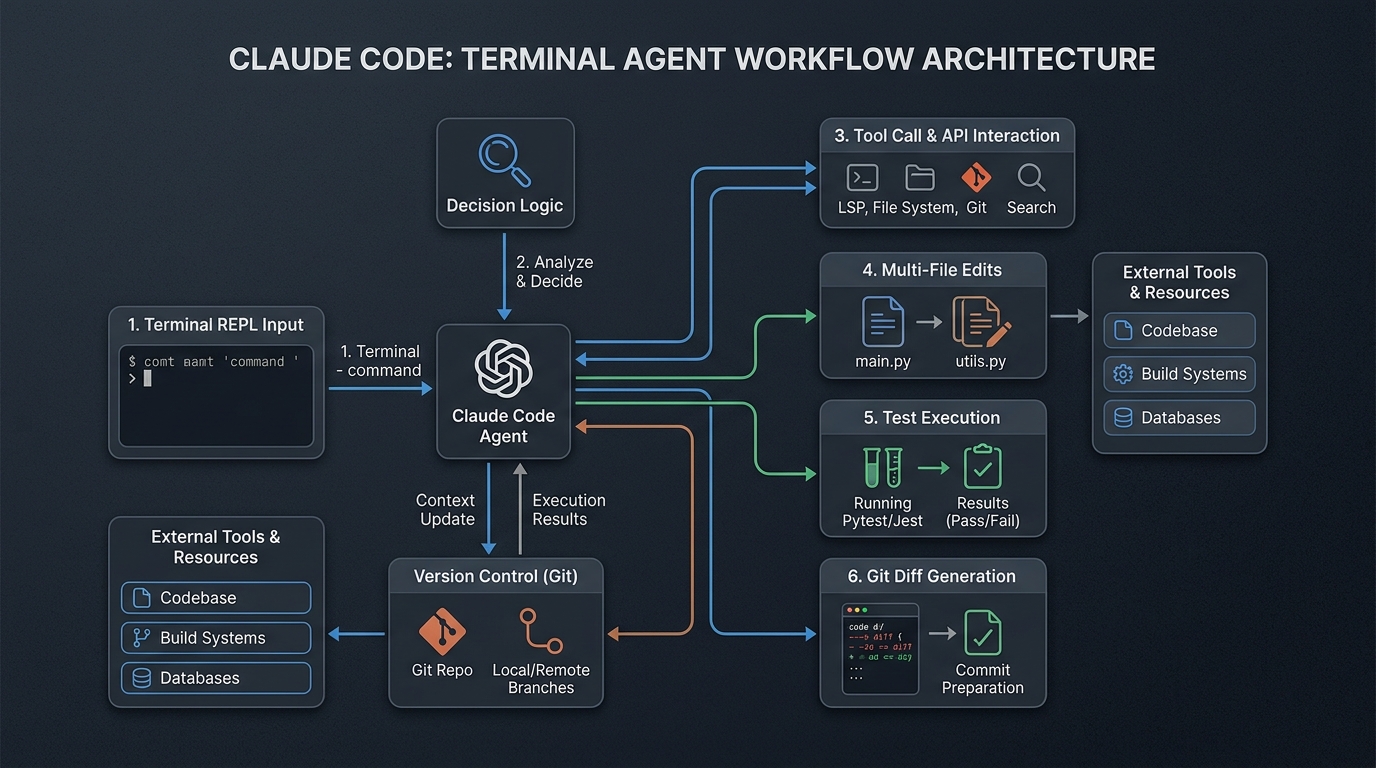The width and height of the screenshot is (1376, 768).
Task: Click the '$ comt mamt command' terminal line
Action: 214,362
